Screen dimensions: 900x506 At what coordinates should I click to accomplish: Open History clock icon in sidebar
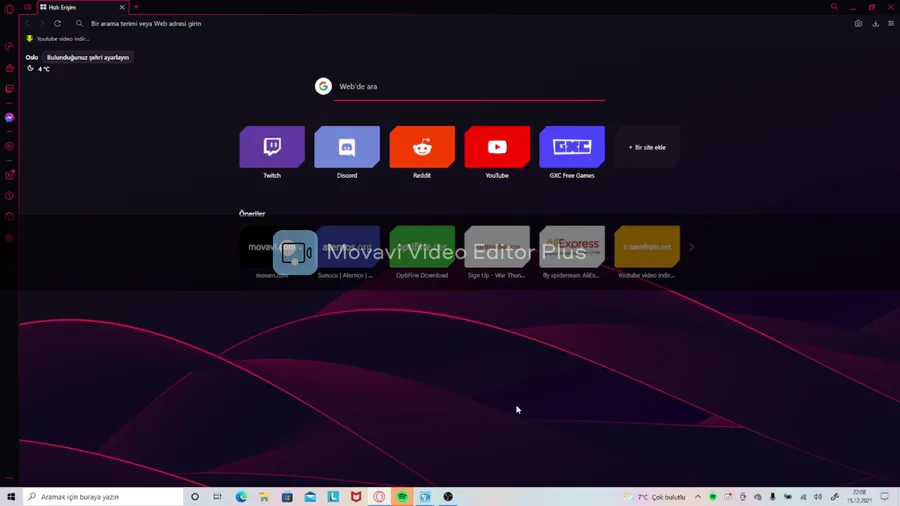(x=9, y=196)
